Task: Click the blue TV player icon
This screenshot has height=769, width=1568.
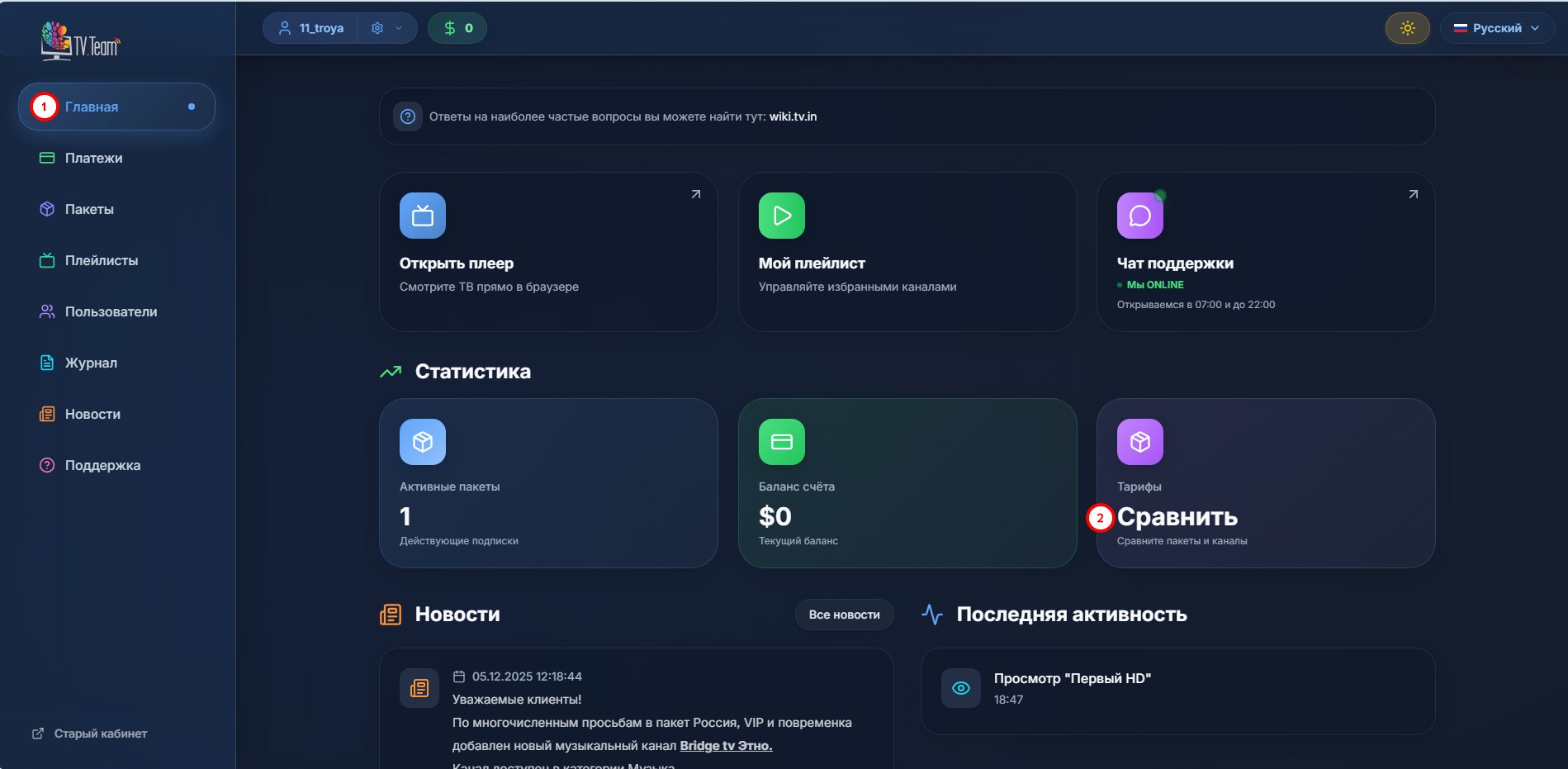Action: pyautogui.click(x=423, y=216)
